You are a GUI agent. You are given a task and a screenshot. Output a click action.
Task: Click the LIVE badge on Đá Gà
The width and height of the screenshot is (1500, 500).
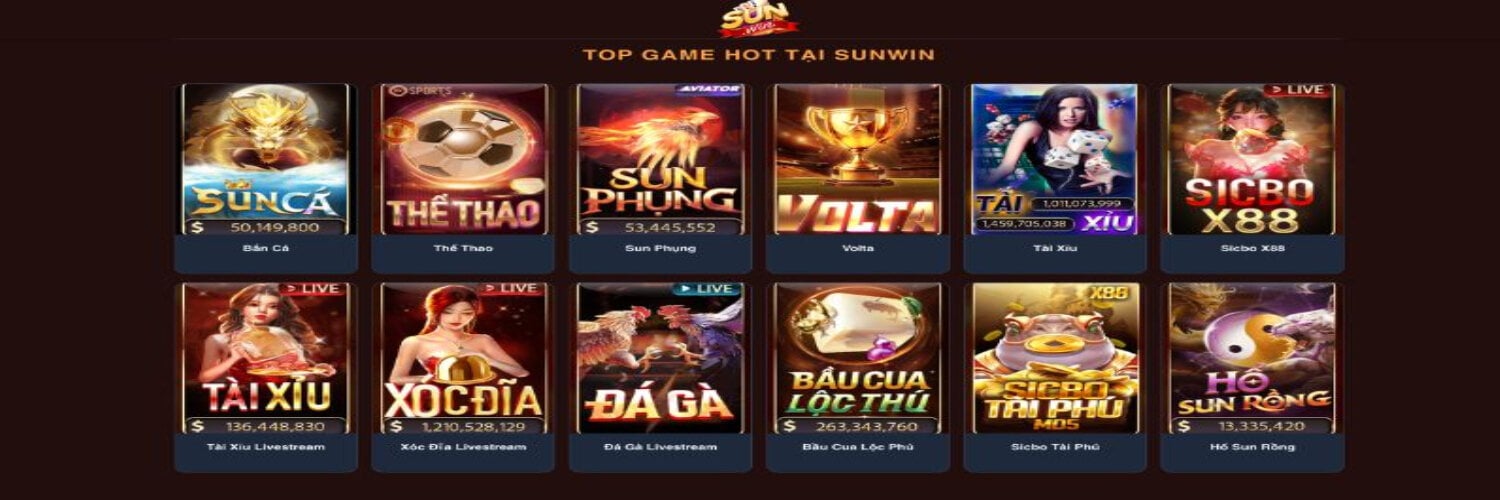click(x=705, y=289)
